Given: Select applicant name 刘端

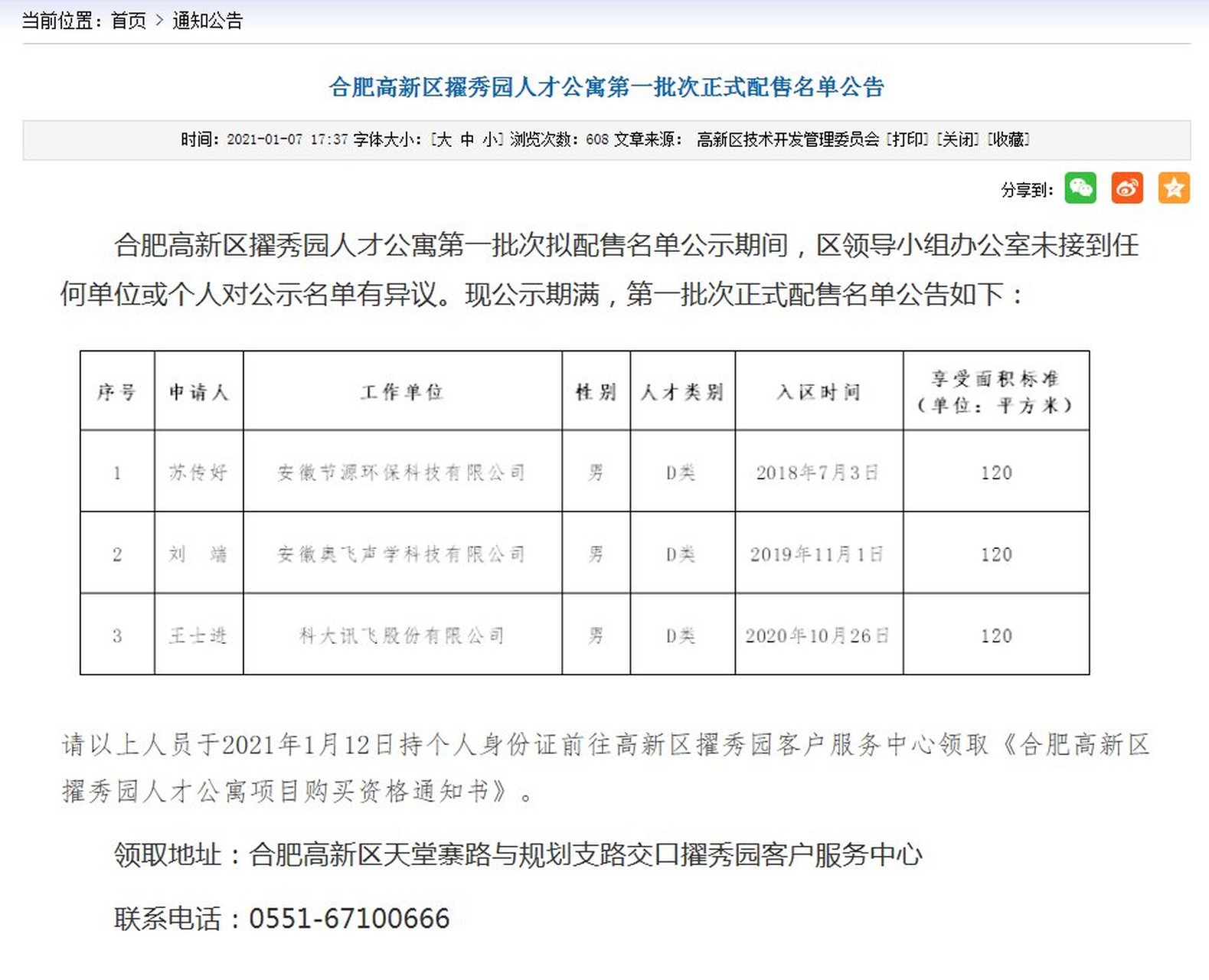Looking at the screenshot, I should click(198, 554).
